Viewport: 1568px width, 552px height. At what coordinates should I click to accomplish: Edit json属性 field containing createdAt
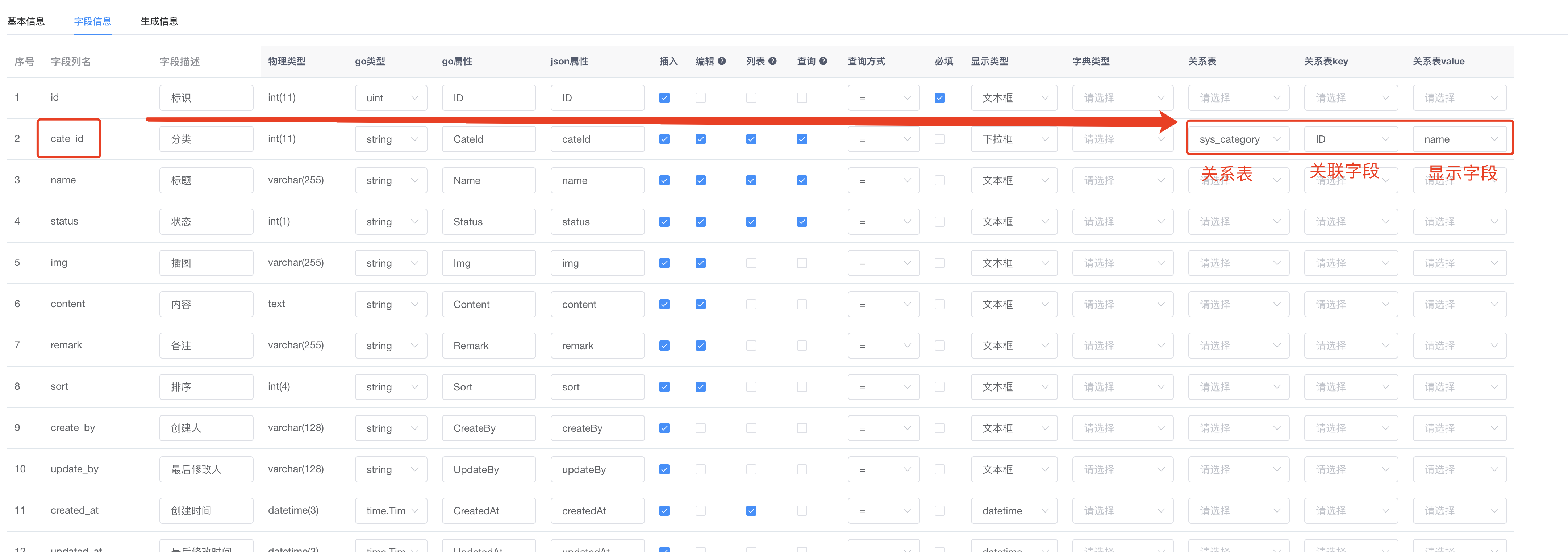[597, 511]
